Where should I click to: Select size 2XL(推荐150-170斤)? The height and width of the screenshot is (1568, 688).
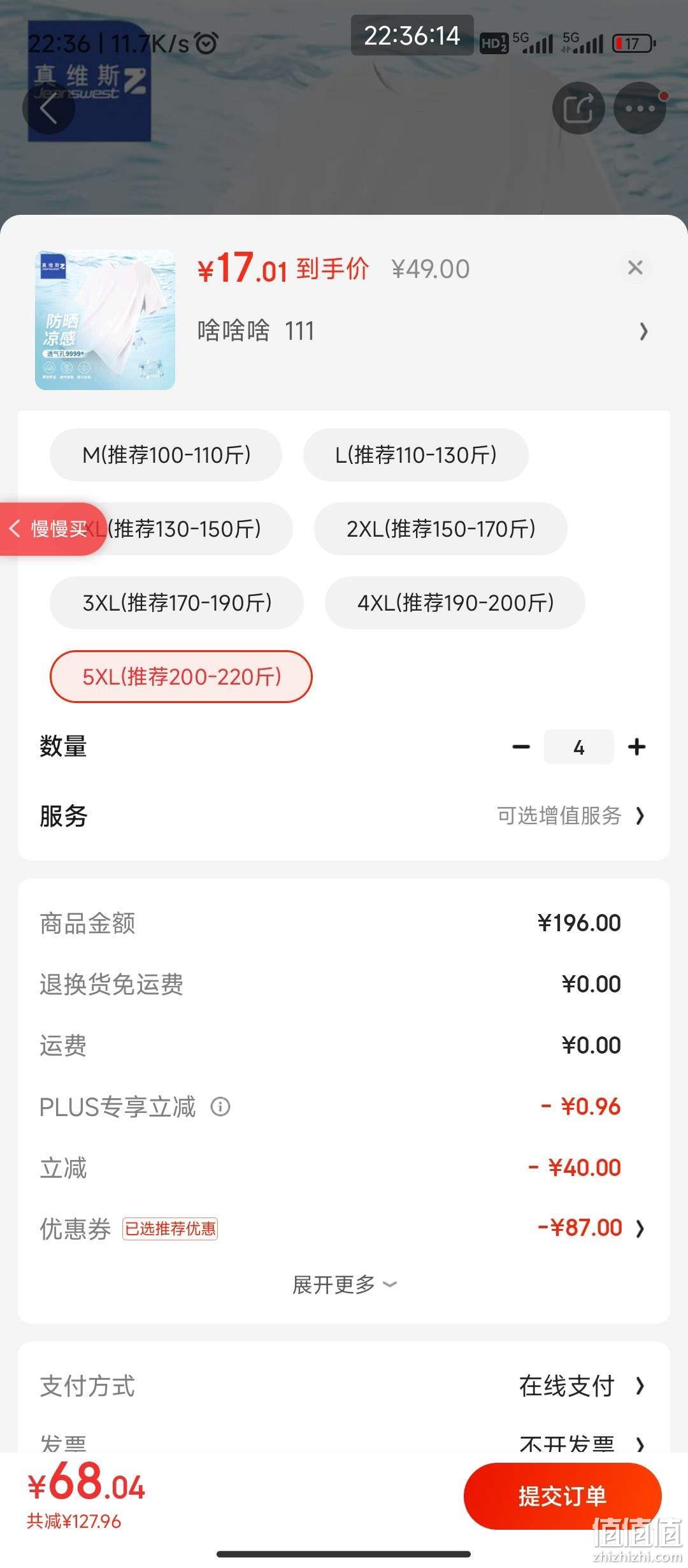[x=441, y=529]
